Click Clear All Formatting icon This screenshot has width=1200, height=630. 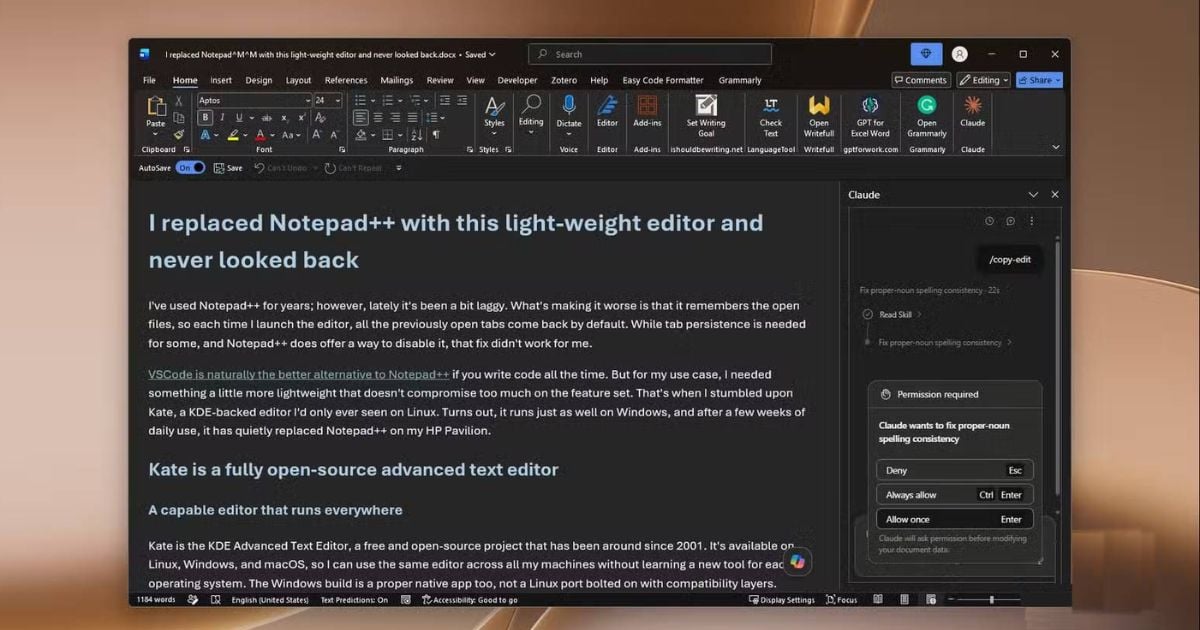(x=320, y=117)
